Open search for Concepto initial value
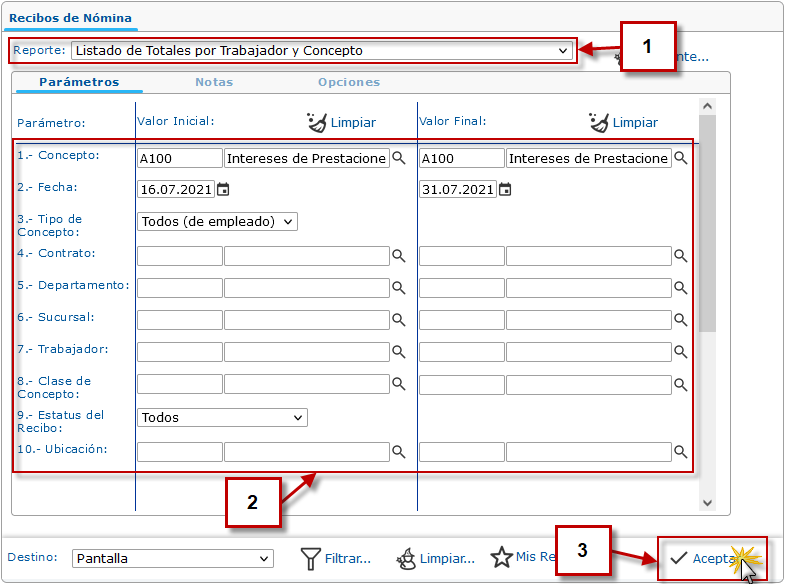Screen dimensions: 785x584 pos(399,158)
